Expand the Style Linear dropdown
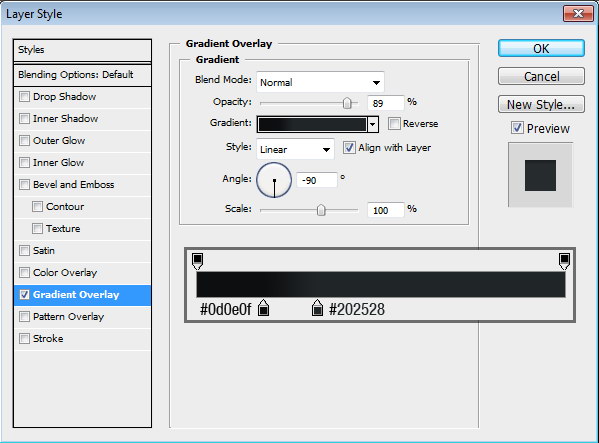The width and height of the screenshot is (599, 443). pos(295,149)
